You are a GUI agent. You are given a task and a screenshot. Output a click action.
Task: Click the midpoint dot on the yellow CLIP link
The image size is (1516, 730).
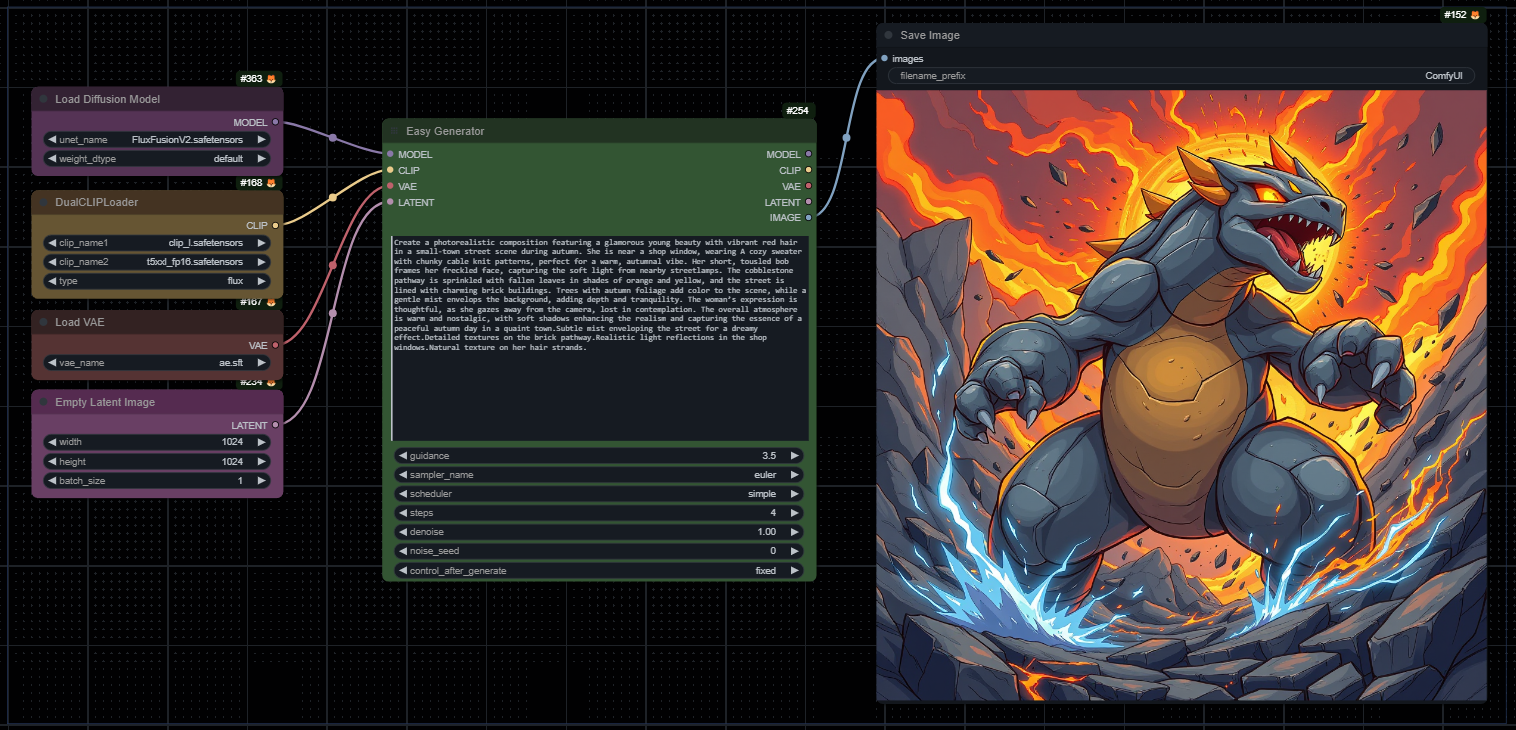coord(333,198)
